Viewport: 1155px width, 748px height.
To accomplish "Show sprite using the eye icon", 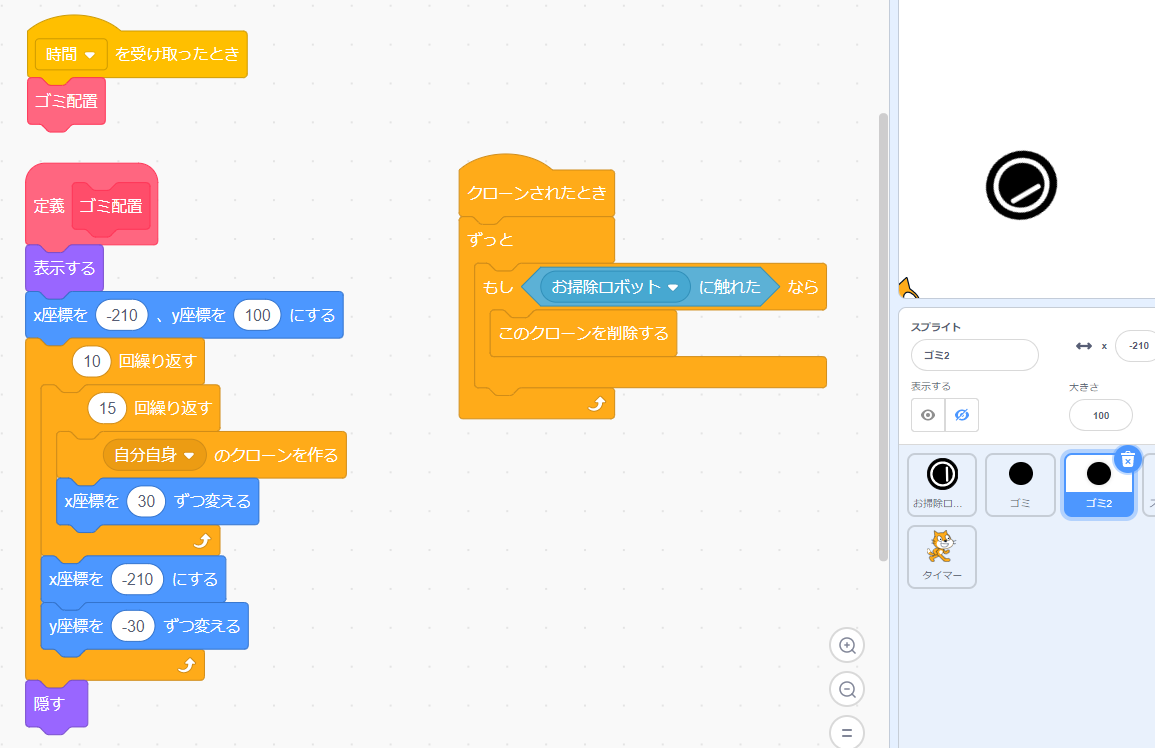I will tap(928, 415).
